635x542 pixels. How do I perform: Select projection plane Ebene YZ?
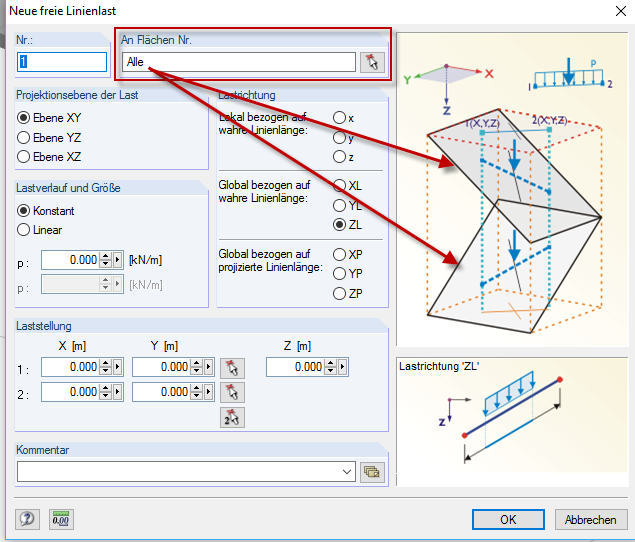click(x=49, y=138)
